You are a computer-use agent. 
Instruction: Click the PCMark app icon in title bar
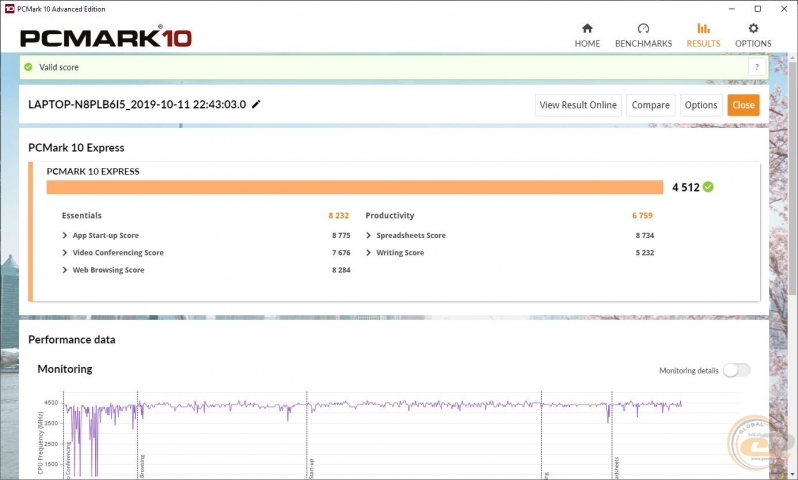pyautogui.click(x=9, y=9)
